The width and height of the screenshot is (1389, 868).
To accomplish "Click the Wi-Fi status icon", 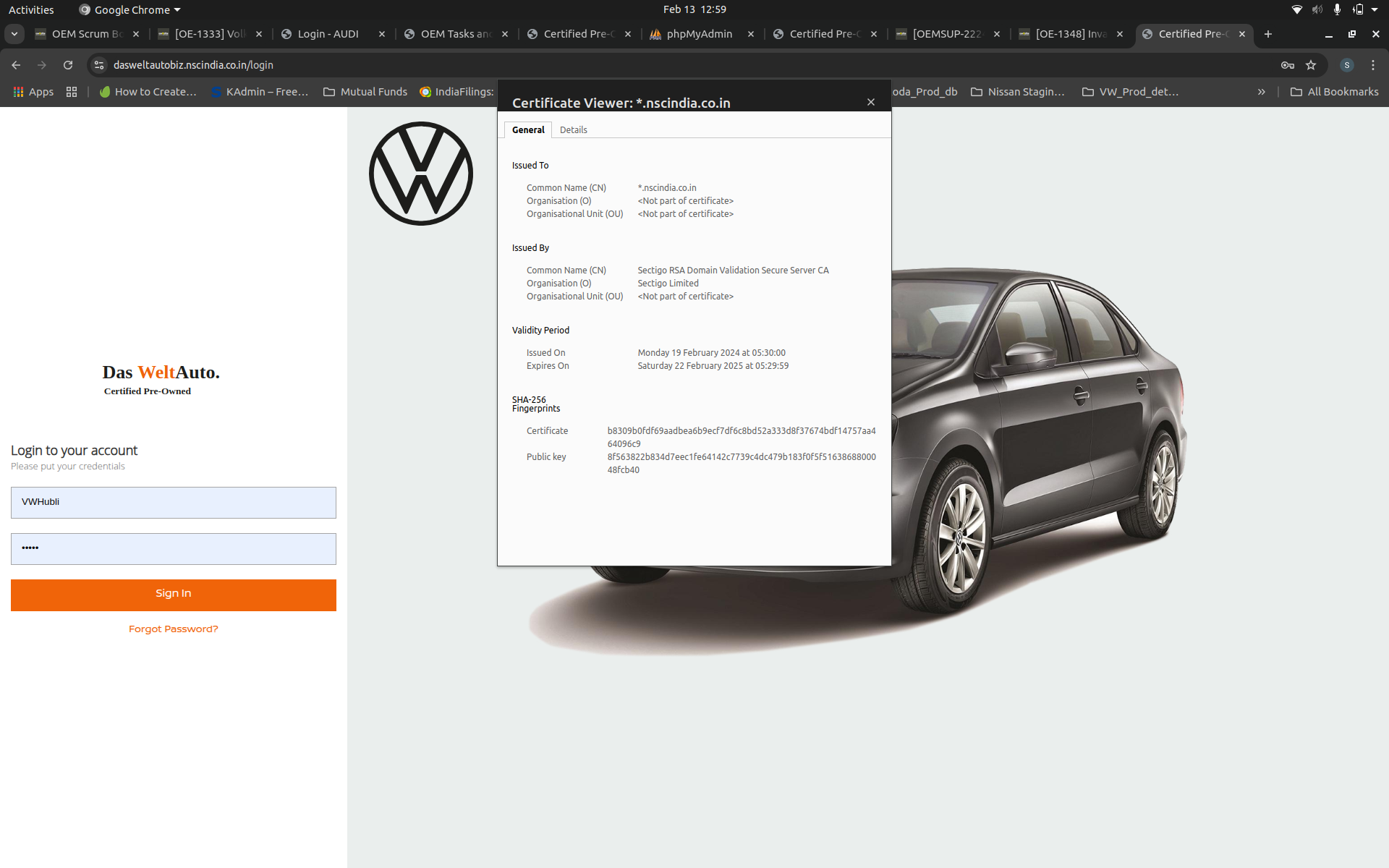I will [1297, 9].
